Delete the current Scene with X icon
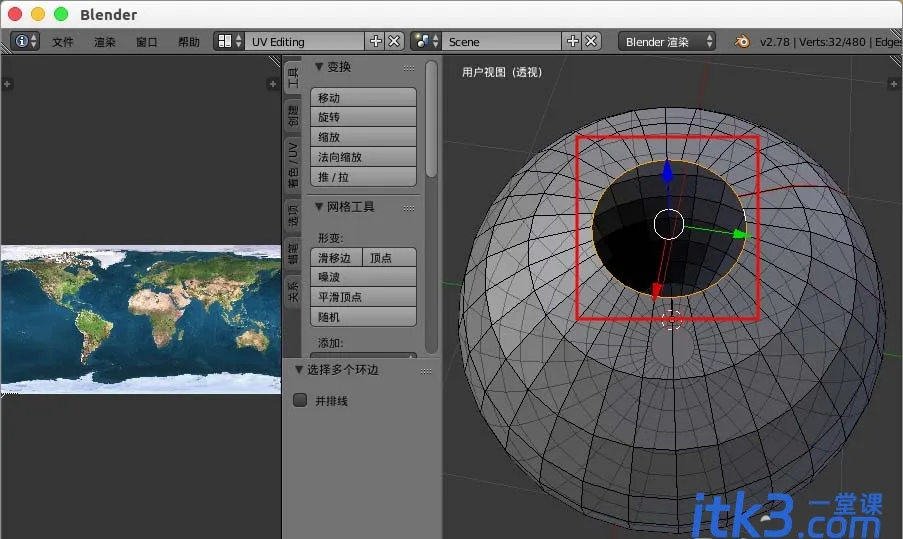The height and width of the screenshot is (539, 903). click(x=591, y=41)
